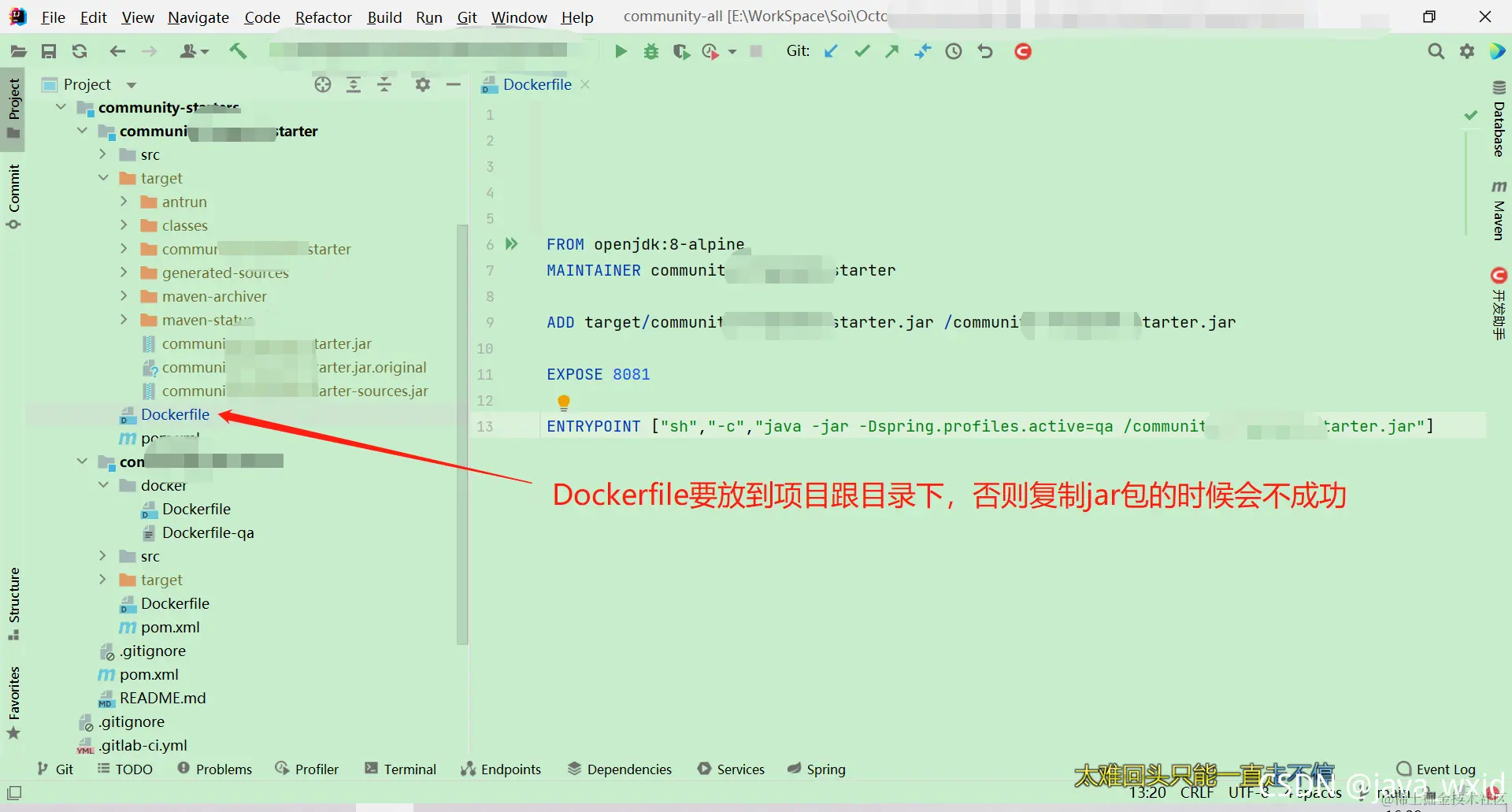The height and width of the screenshot is (812, 1512).
Task: Open the Refactor menu
Action: (x=323, y=17)
